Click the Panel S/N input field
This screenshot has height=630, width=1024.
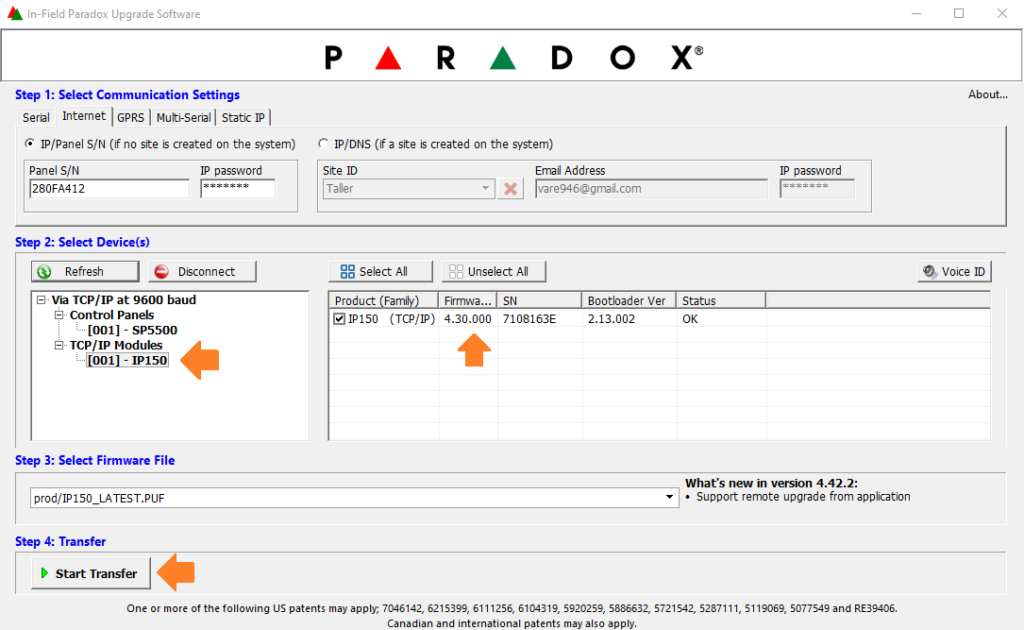point(109,189)
